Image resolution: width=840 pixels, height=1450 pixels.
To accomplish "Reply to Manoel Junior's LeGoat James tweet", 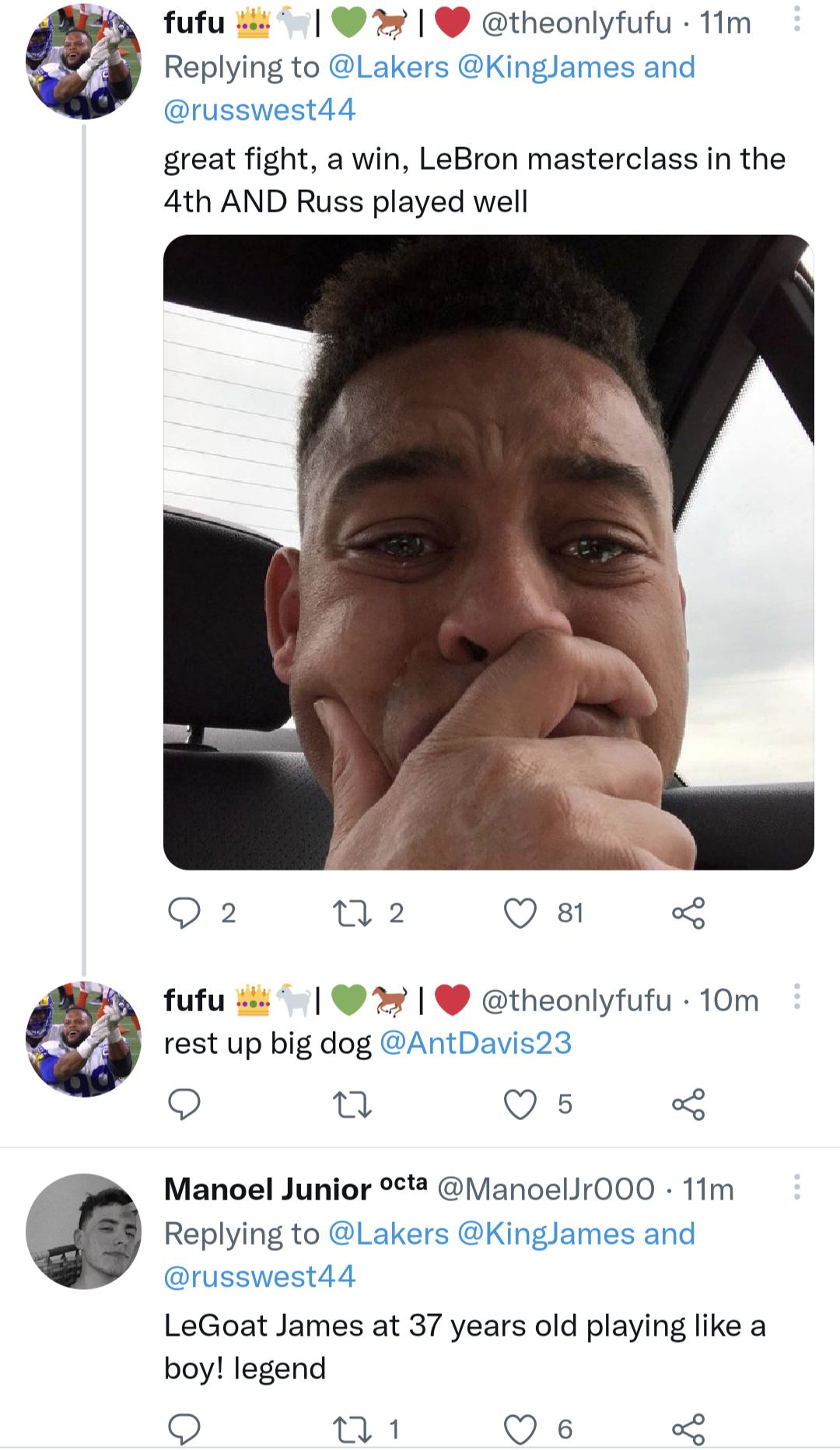I will [x=184, y=1428].
